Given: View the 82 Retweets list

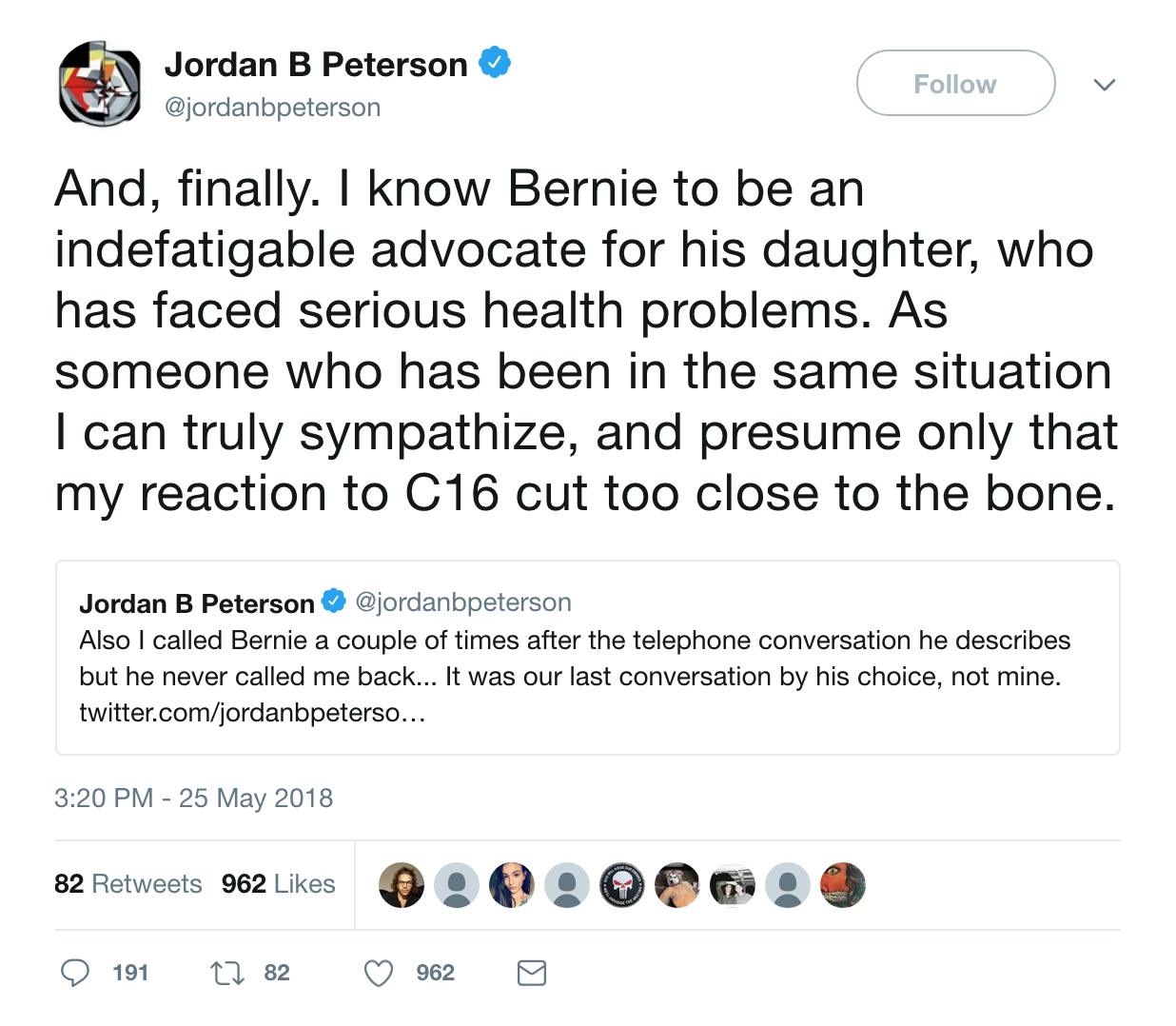Looking at the screenshot, I should coord(128,884).
